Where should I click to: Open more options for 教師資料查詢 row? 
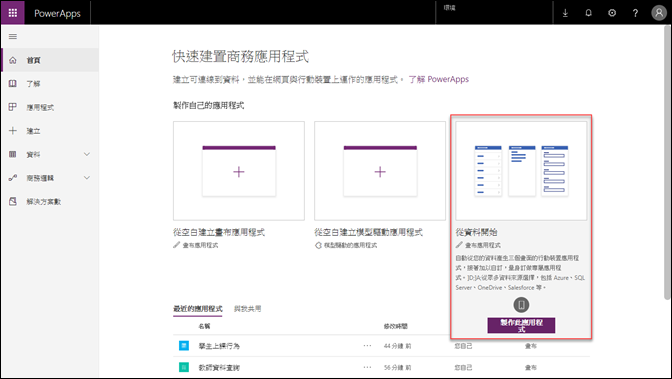(367, 367)
